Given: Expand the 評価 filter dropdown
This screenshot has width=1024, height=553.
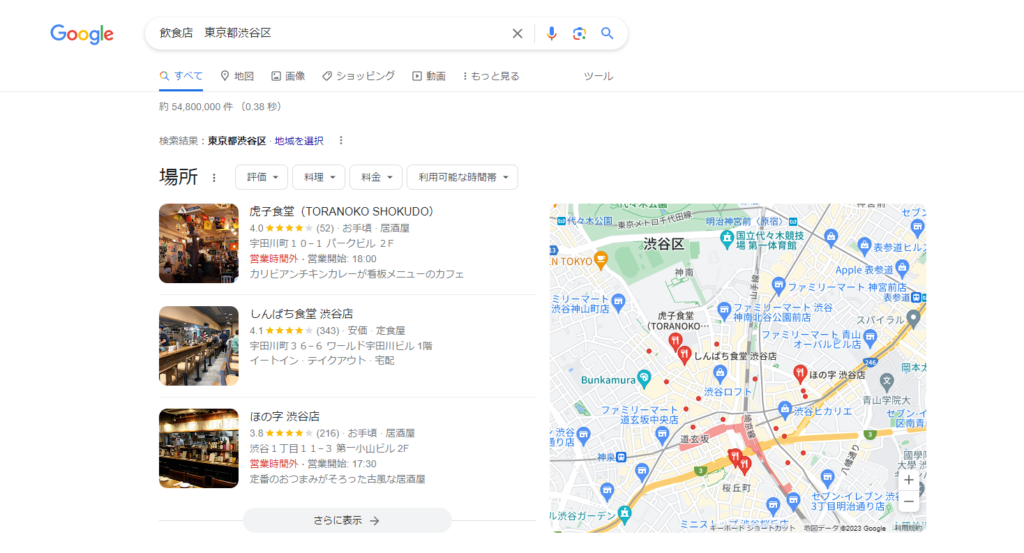Looking at the screenshot, I should pos(261,177).
